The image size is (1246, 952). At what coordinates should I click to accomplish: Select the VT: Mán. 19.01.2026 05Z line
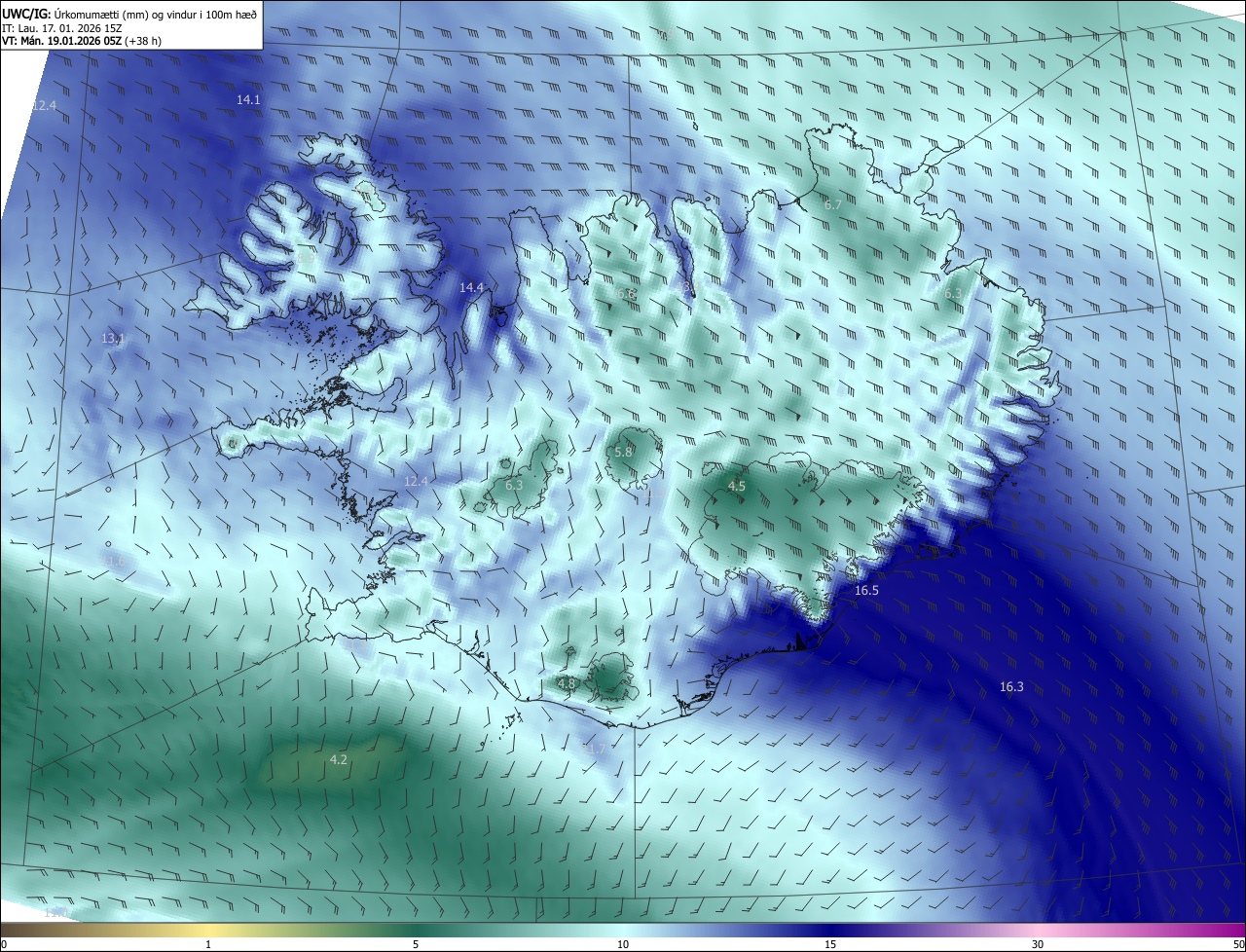click(82, 40)
